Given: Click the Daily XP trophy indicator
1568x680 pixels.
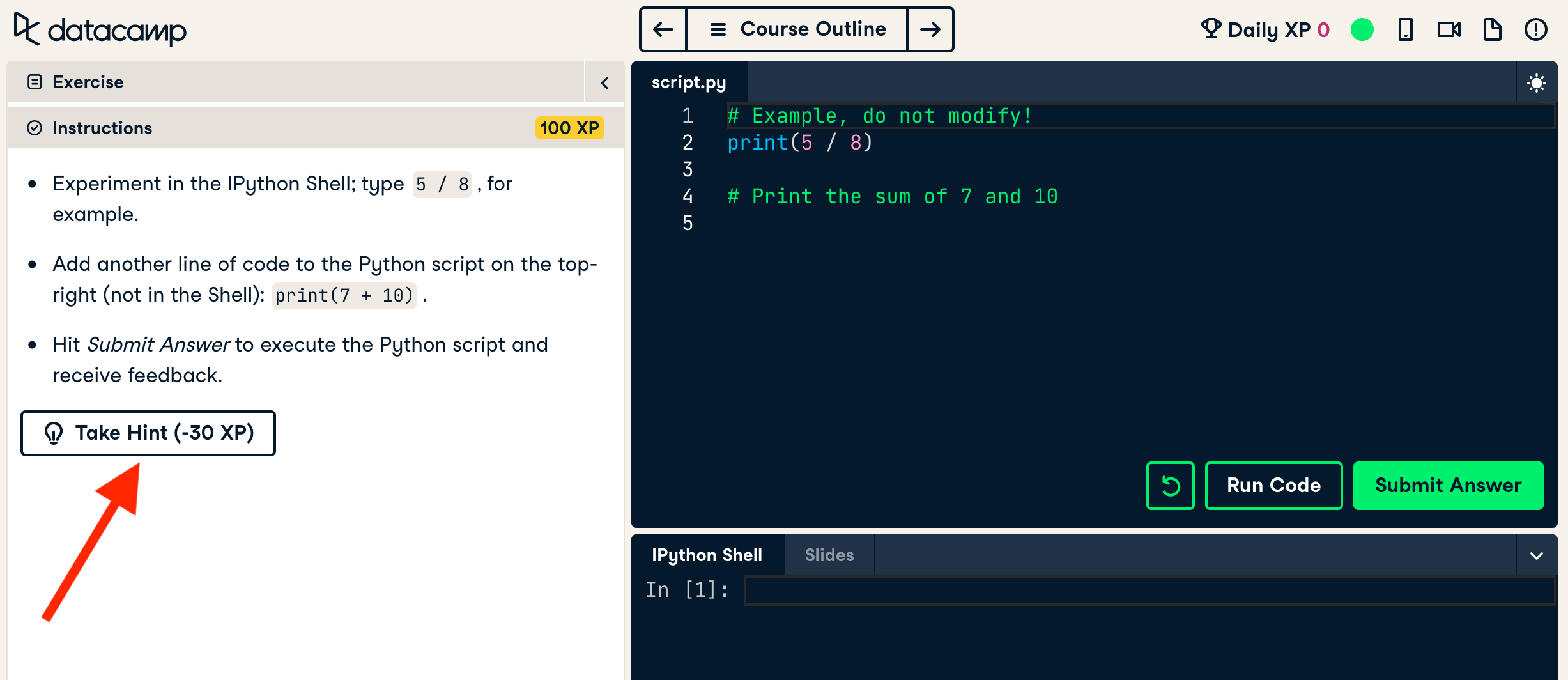Looking at the screenshot, I should pyautogui.click(x=1264, y=29).
